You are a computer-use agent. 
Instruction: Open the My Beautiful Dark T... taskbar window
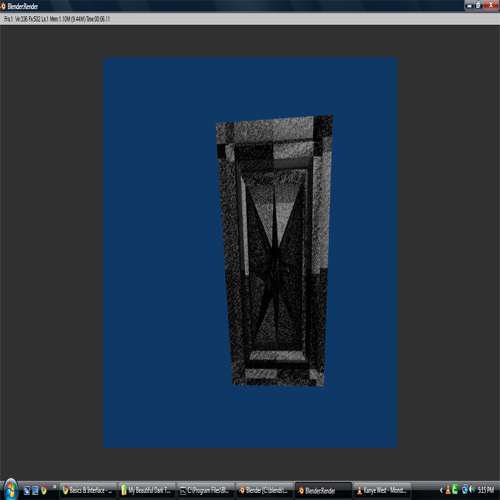pyautogui.click(x=146, y=490)
